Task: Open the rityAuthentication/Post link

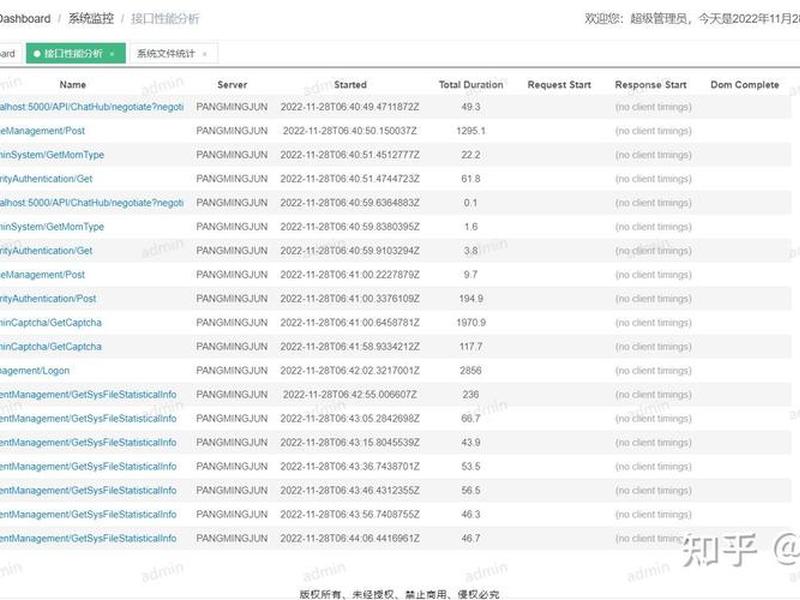Action: pos(48,299)
